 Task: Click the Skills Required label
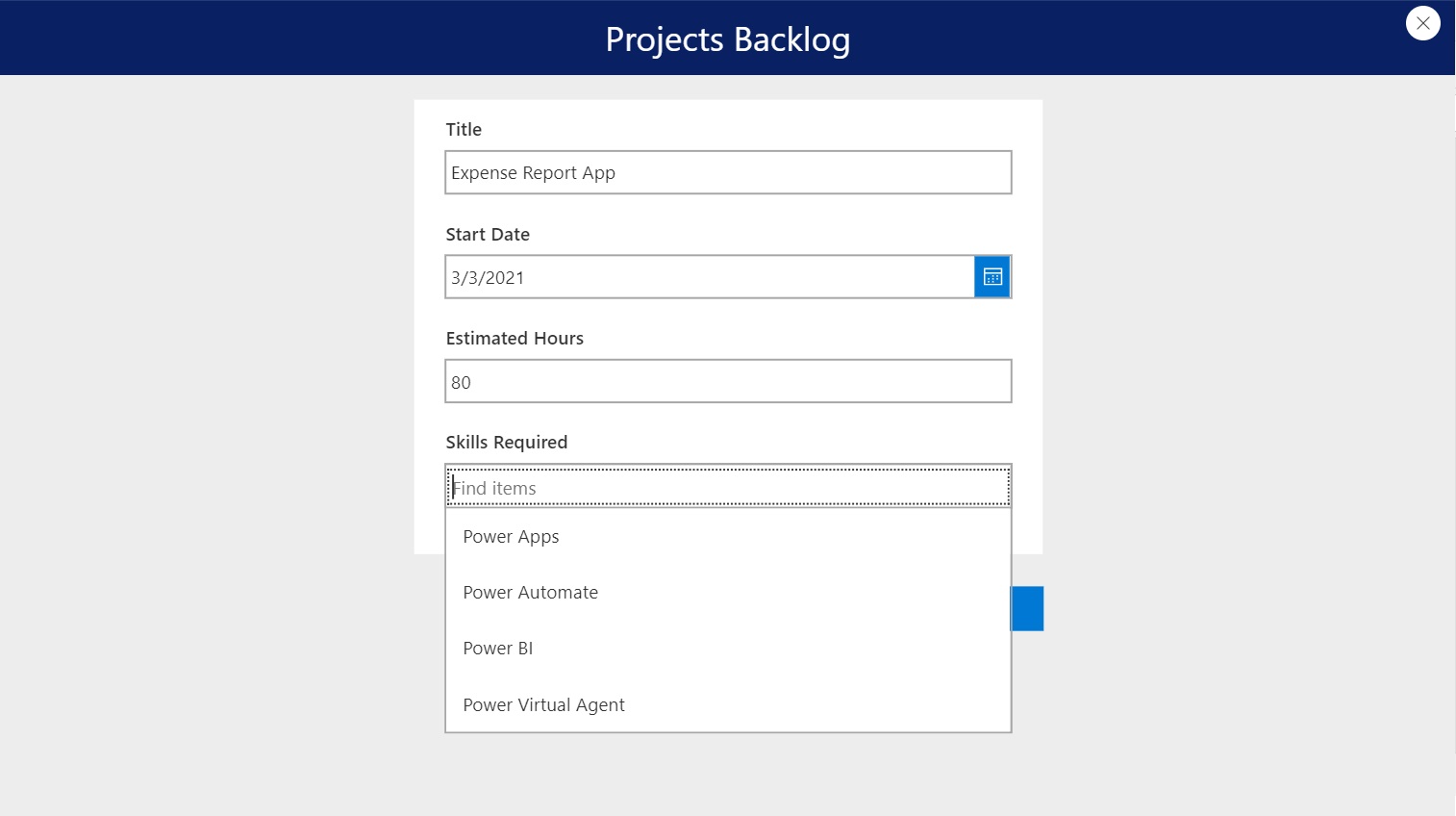point(507,442)
